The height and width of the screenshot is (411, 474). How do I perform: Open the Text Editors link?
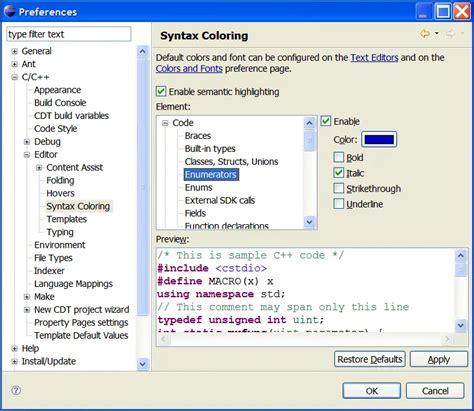click(374, 57)
